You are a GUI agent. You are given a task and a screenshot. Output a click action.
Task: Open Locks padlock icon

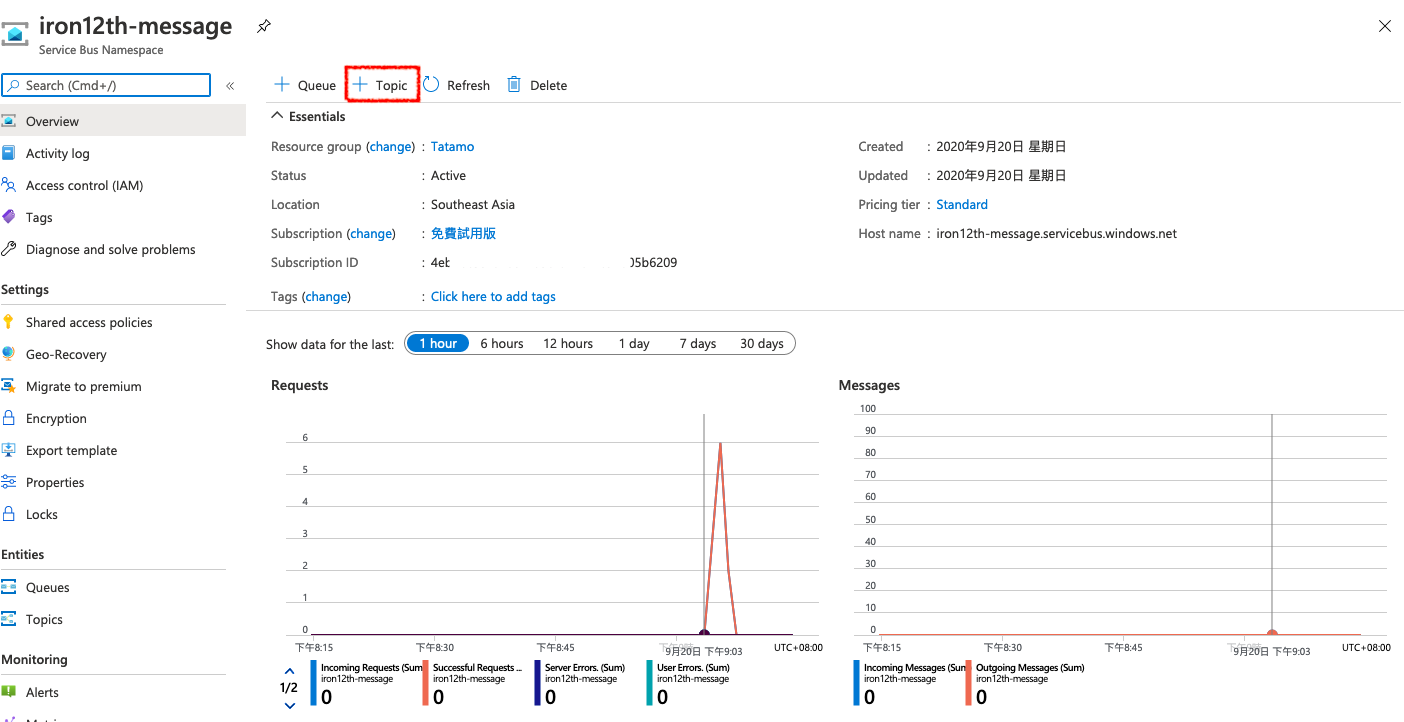point(9,514)
